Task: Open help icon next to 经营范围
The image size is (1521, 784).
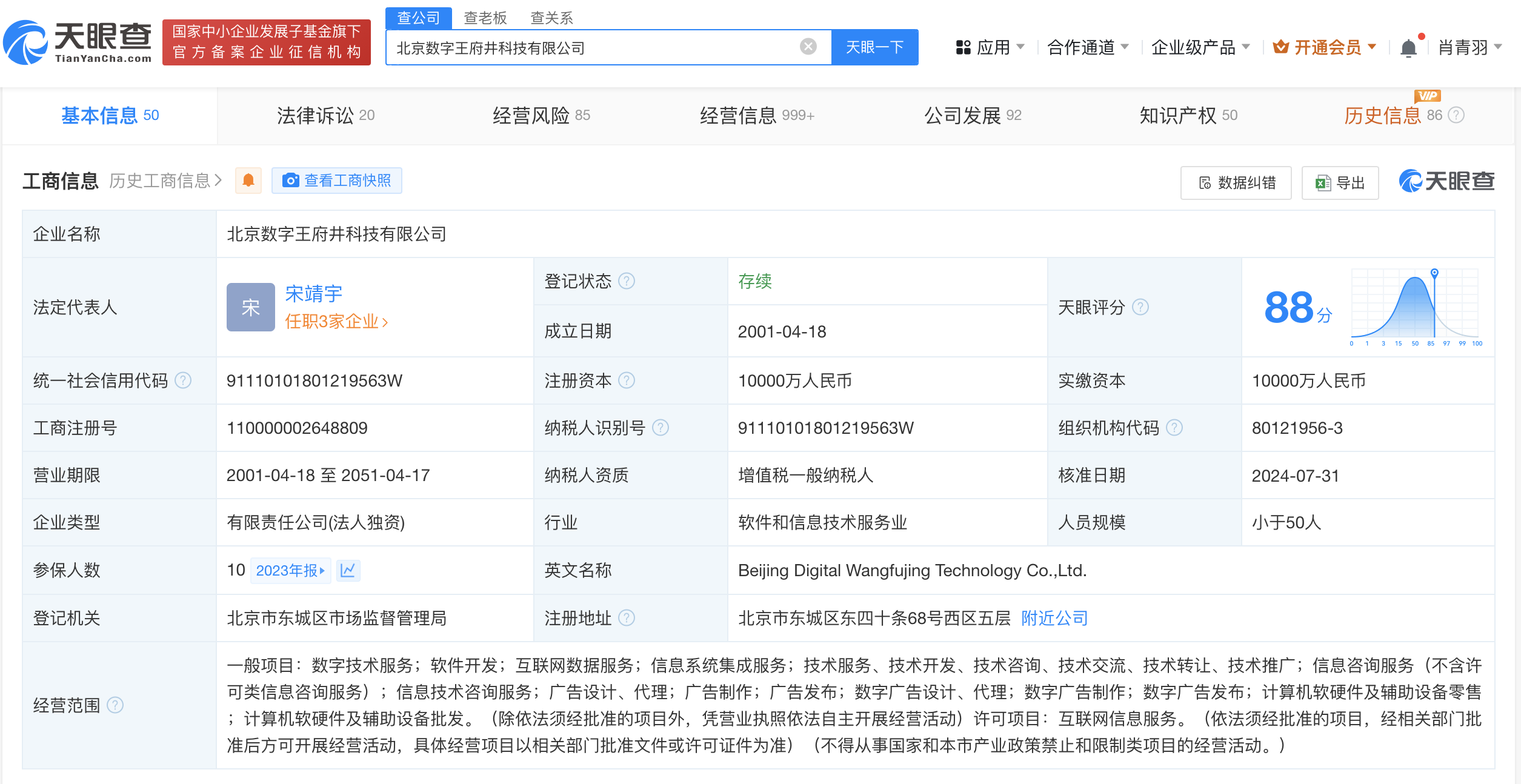Action: [x=115, y=705]
